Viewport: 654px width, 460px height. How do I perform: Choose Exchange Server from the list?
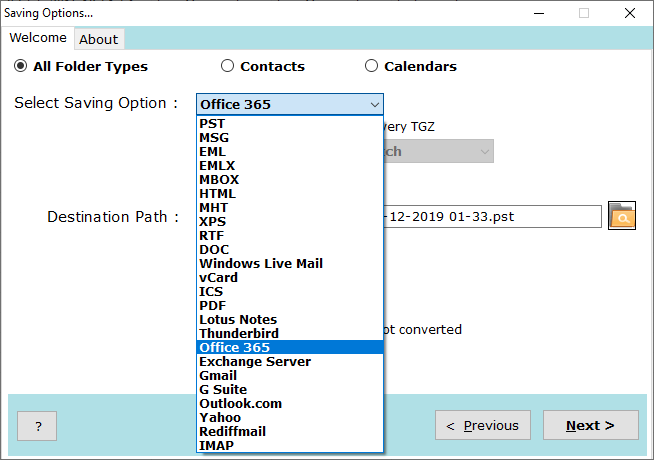coord(290,362)
